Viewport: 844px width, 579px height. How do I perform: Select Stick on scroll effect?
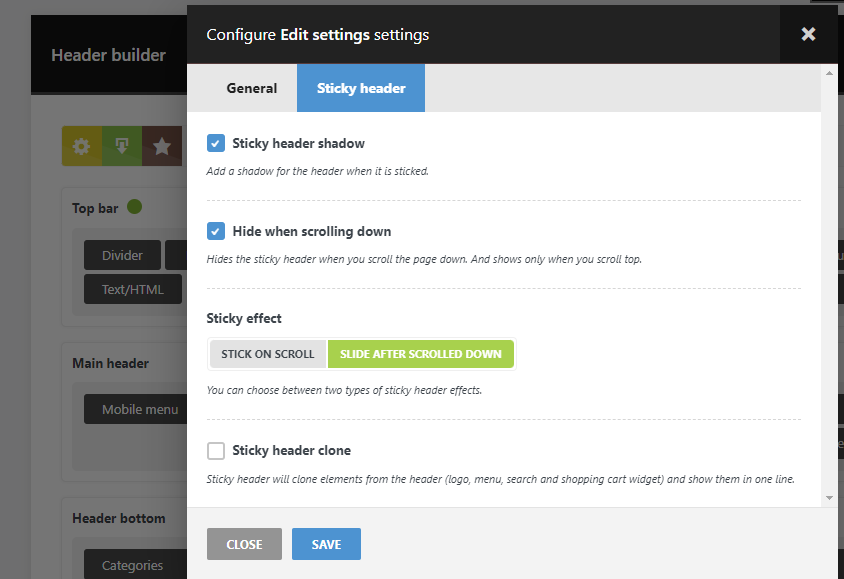tap(268, 354)
